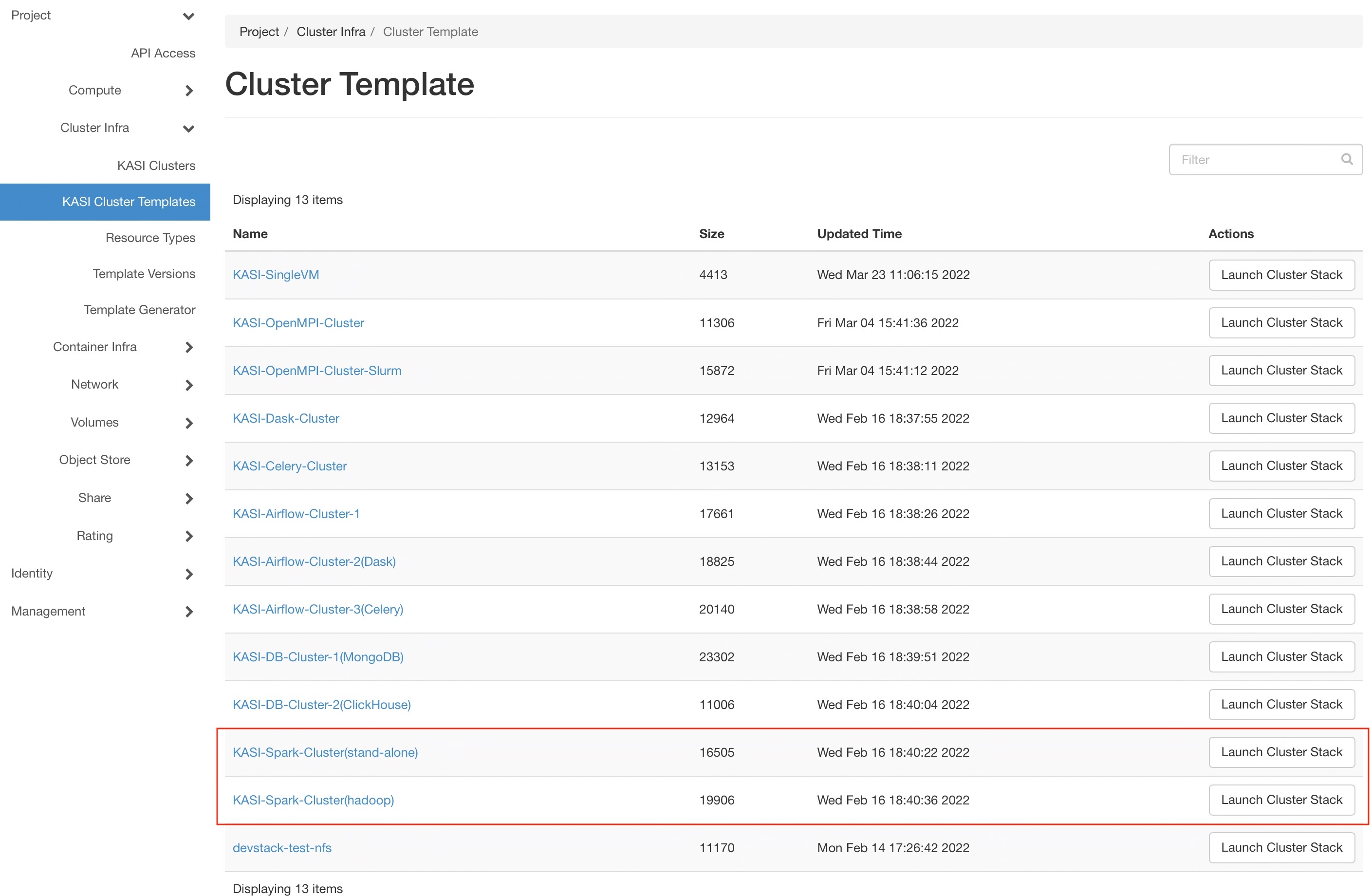The image size is (1372, 896).
Task: Expand the Container Infra chevron
Action: point(188,347)
